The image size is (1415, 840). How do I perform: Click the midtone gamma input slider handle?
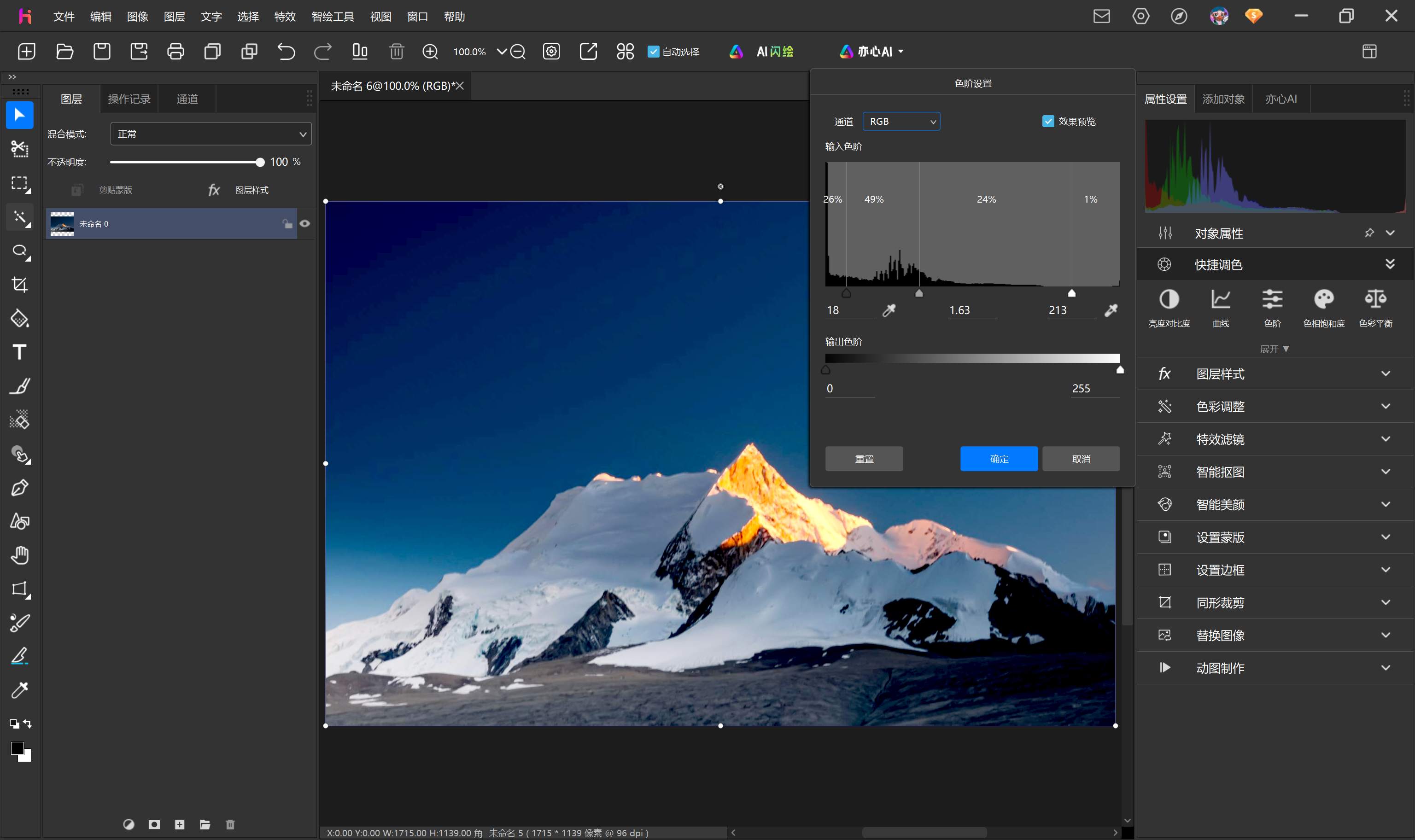pyautogui.click(x=919, y=293)
